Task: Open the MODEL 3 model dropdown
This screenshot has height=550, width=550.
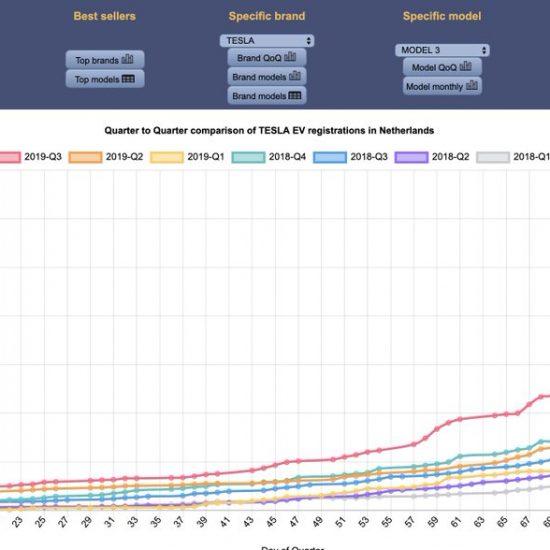Action: coord(442,50)
